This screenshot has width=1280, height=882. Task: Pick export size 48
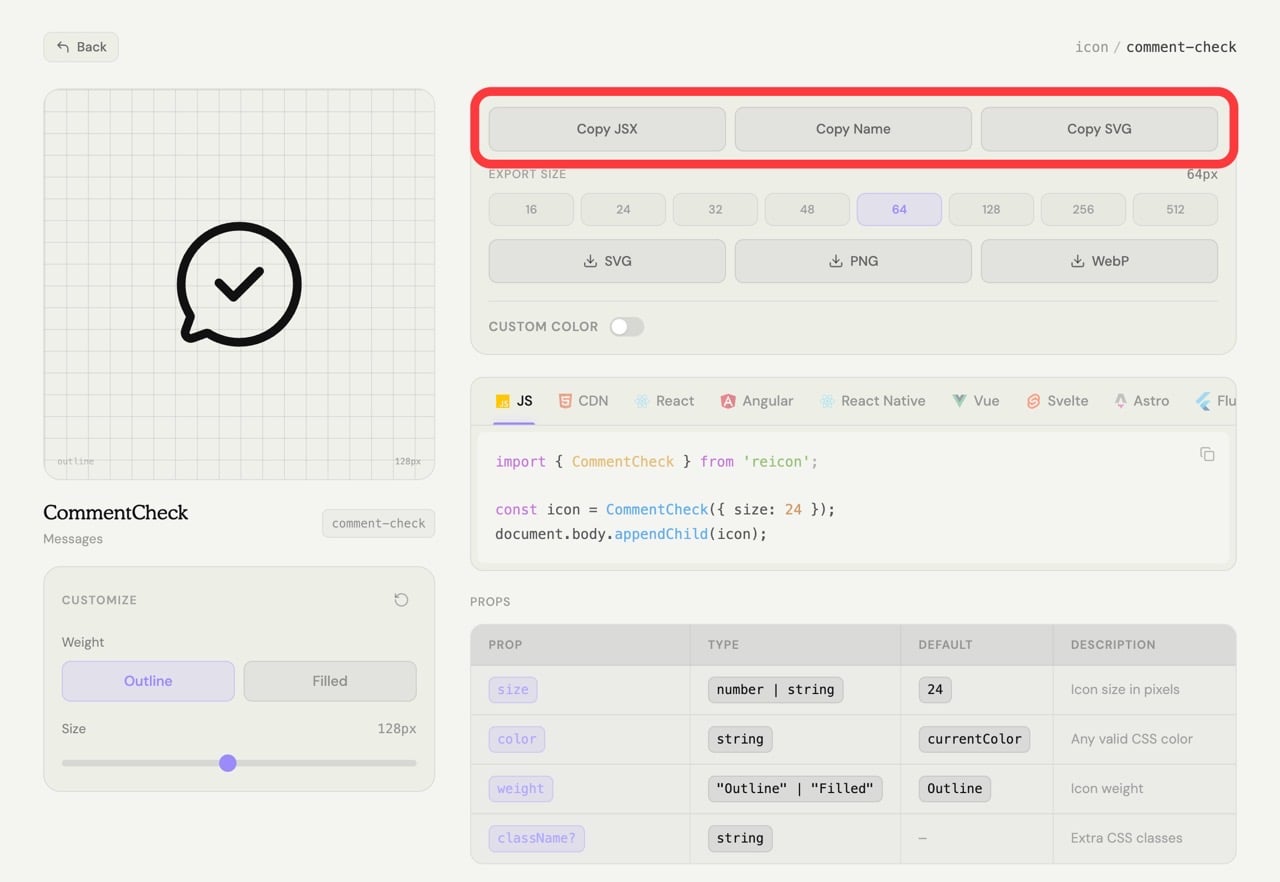[807, 210]
